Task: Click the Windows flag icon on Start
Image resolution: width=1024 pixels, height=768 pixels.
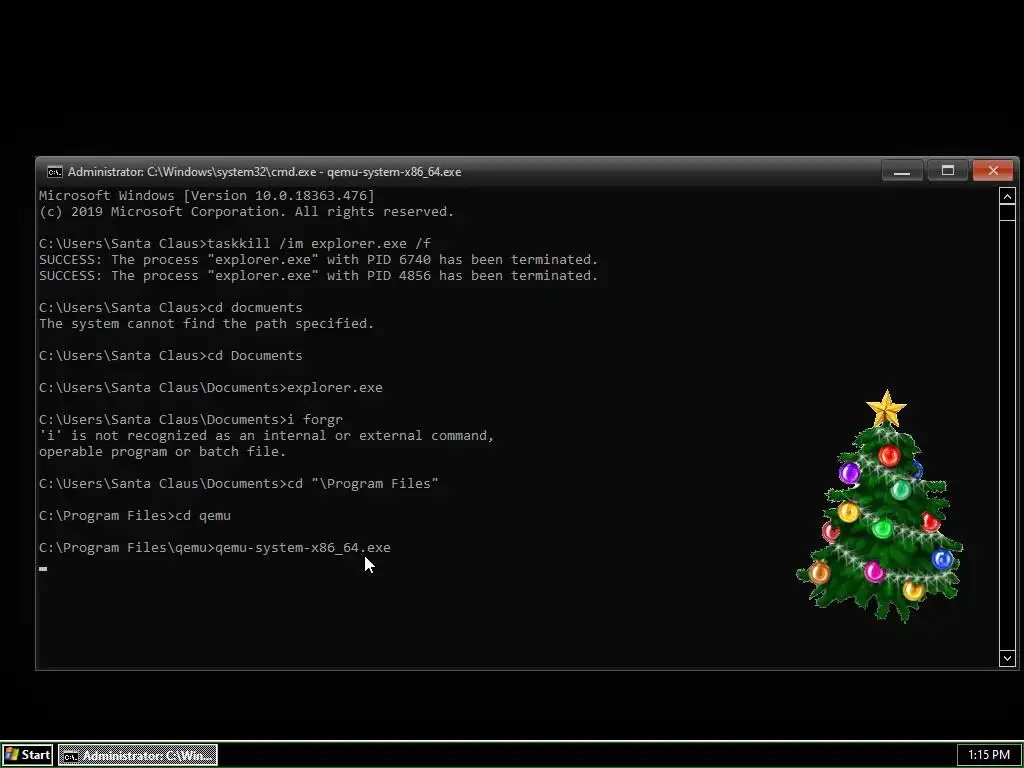Action: click(12, 755)
